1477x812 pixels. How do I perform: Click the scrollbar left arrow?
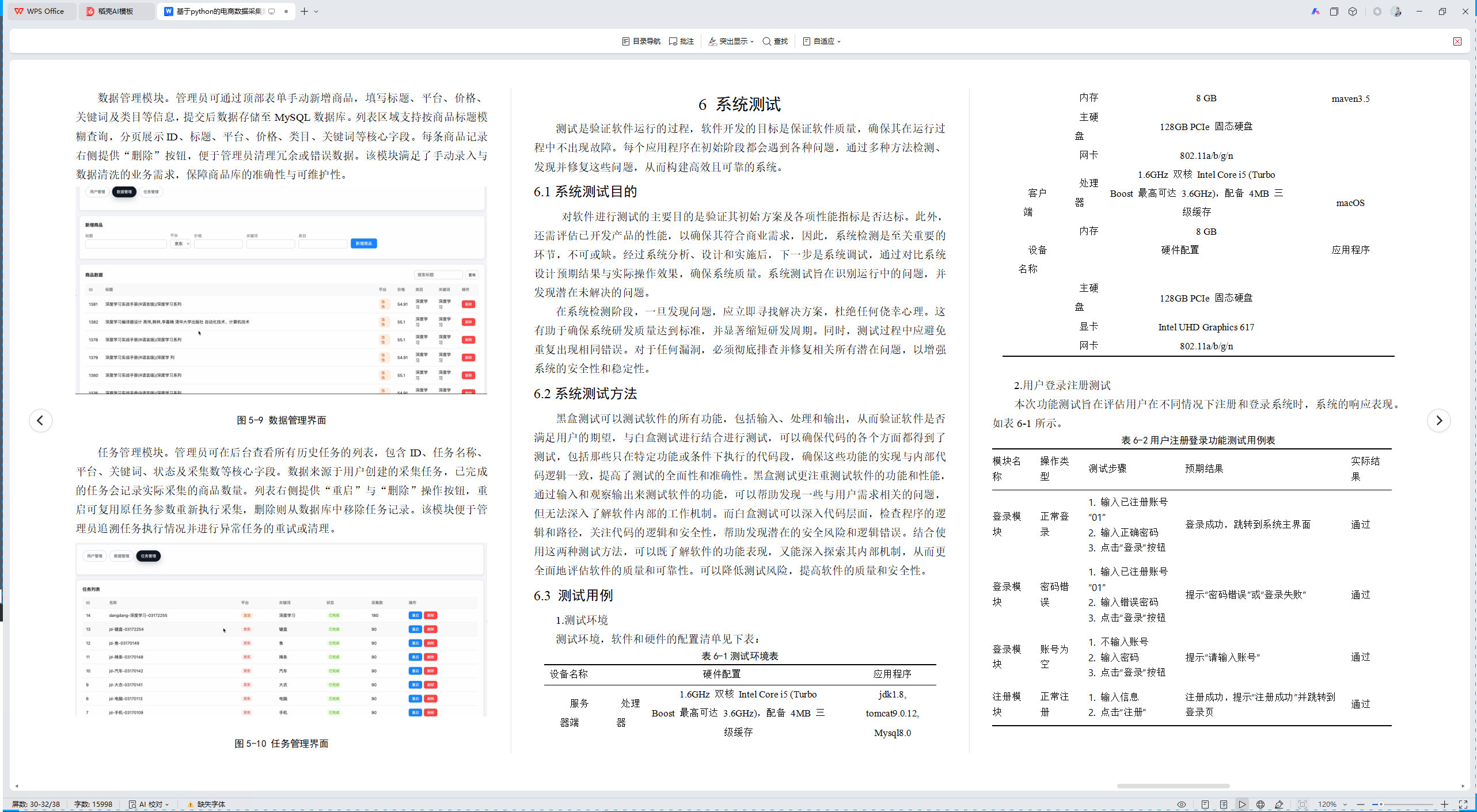[x=17, y=786]
